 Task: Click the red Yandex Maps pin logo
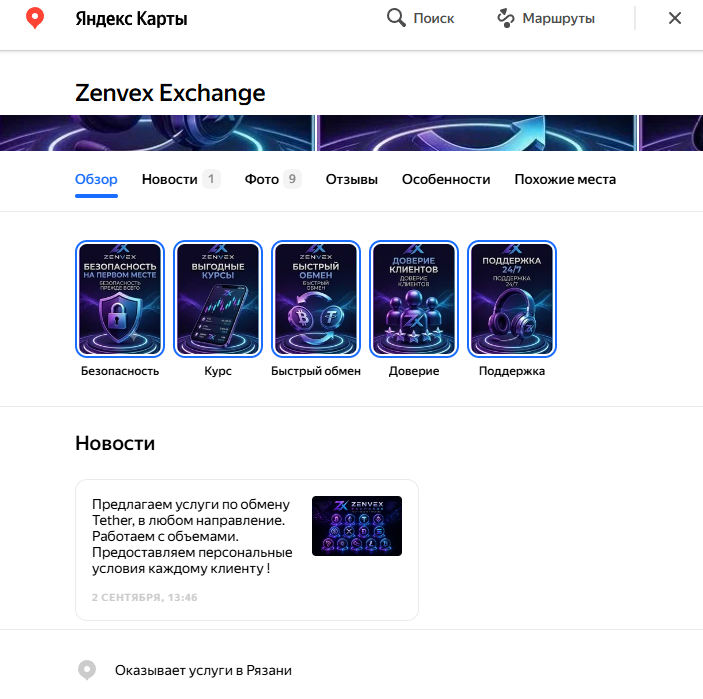coord(35,18)
